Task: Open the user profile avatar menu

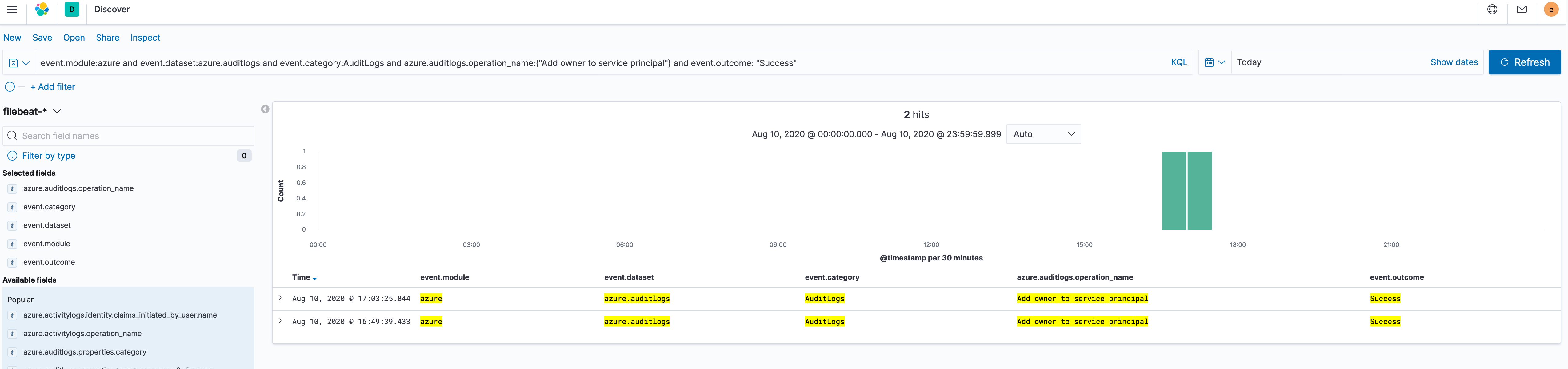Action: pyautogui.click(x=1552, y=9)
